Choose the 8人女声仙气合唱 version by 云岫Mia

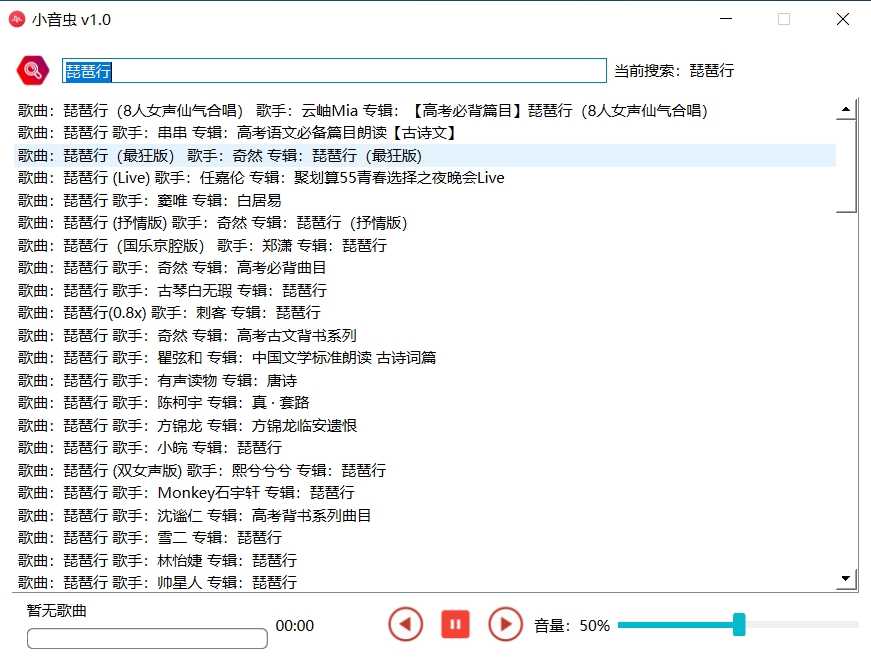(x=425, y=111)
